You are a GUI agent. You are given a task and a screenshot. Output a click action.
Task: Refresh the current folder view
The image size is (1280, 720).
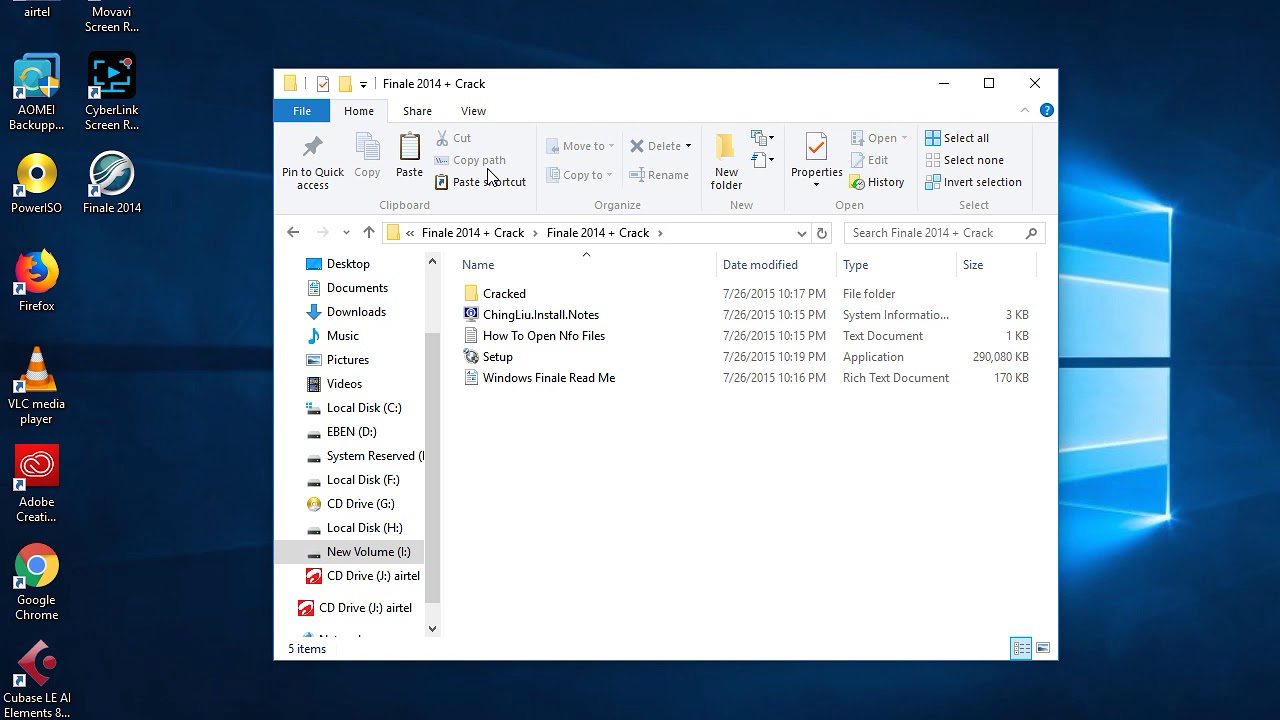coord(822,233)
